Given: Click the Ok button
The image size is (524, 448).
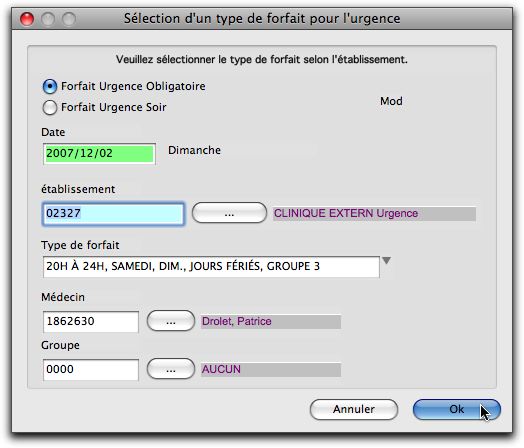Looking at the screenshot, I should (456, 409).
